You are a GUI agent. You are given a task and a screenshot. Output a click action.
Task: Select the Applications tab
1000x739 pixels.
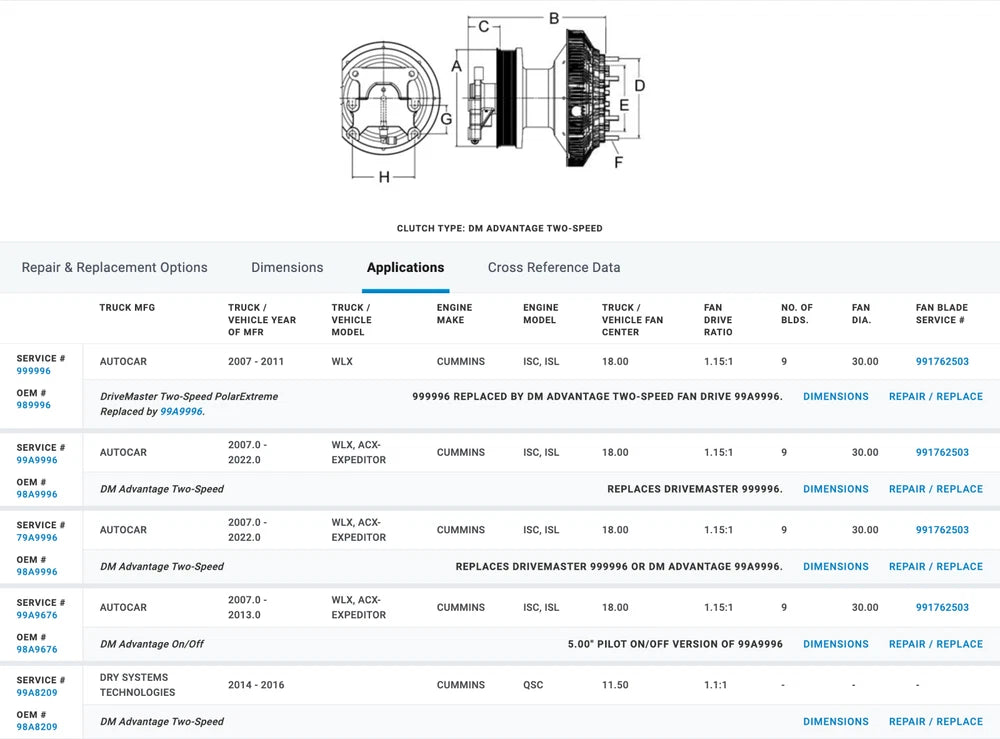point(405,268)
